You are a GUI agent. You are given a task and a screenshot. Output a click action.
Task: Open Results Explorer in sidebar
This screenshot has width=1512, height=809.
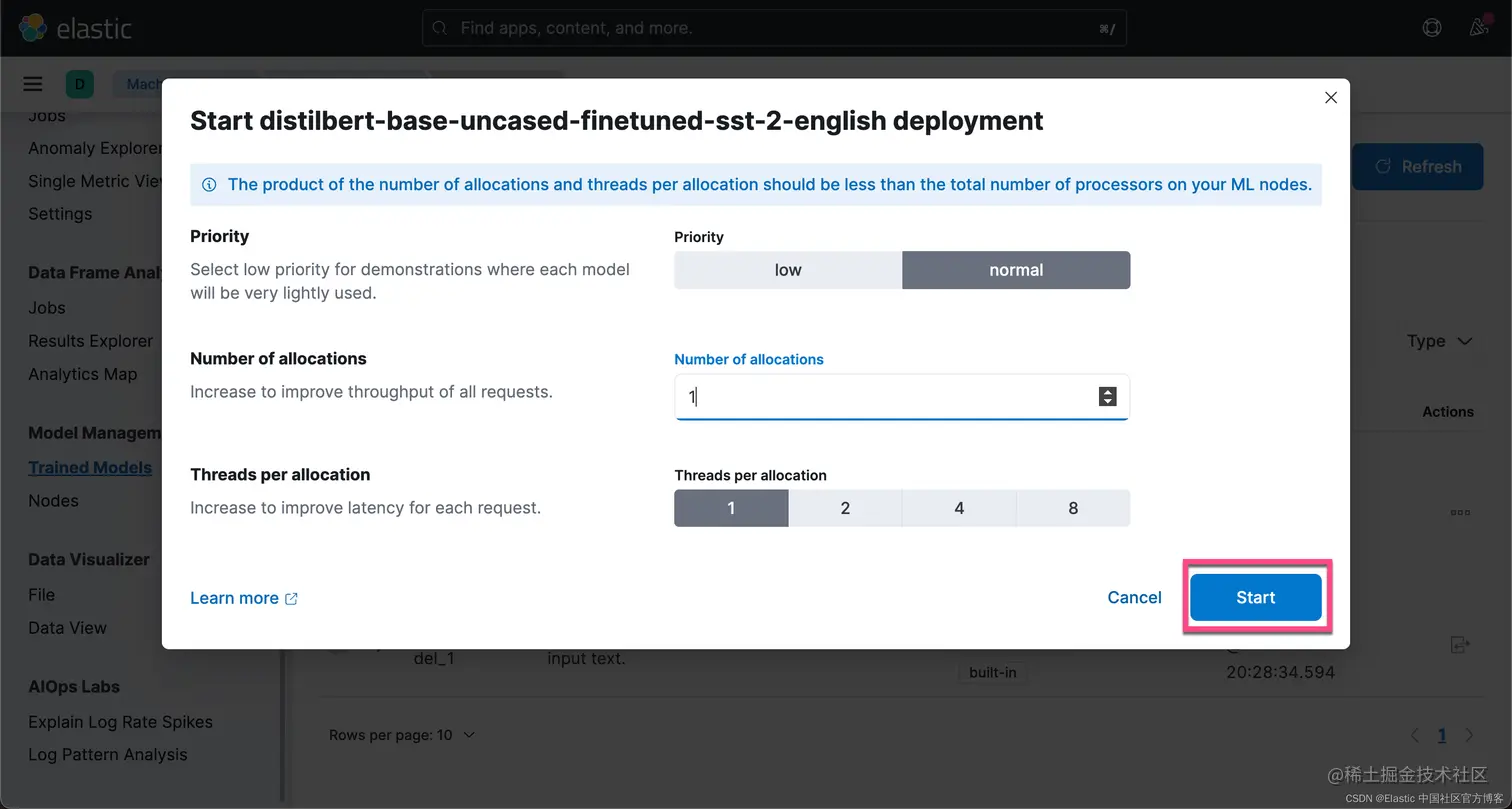pyautogui.click(x=91, y=341)
